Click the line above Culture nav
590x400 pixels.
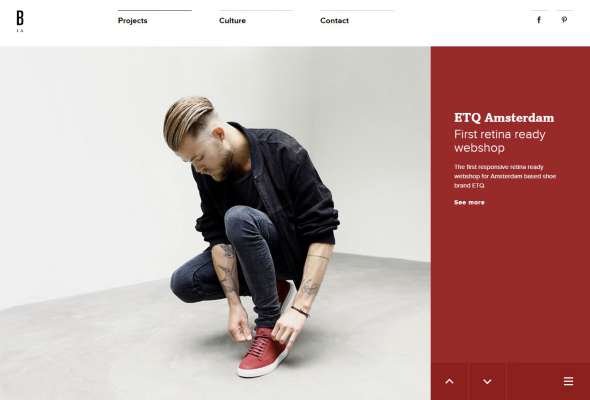click(256, 11)
